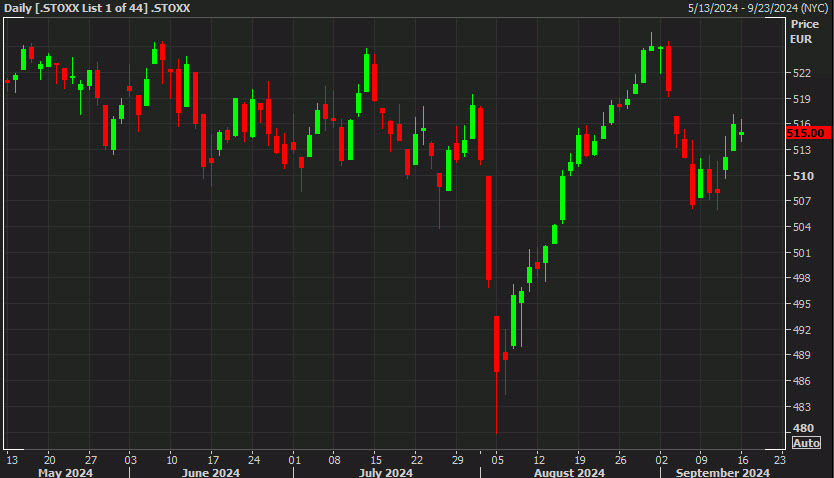Click the date label 29 on time axis
This screenshot has height=478, width=834.
[457, 460]
